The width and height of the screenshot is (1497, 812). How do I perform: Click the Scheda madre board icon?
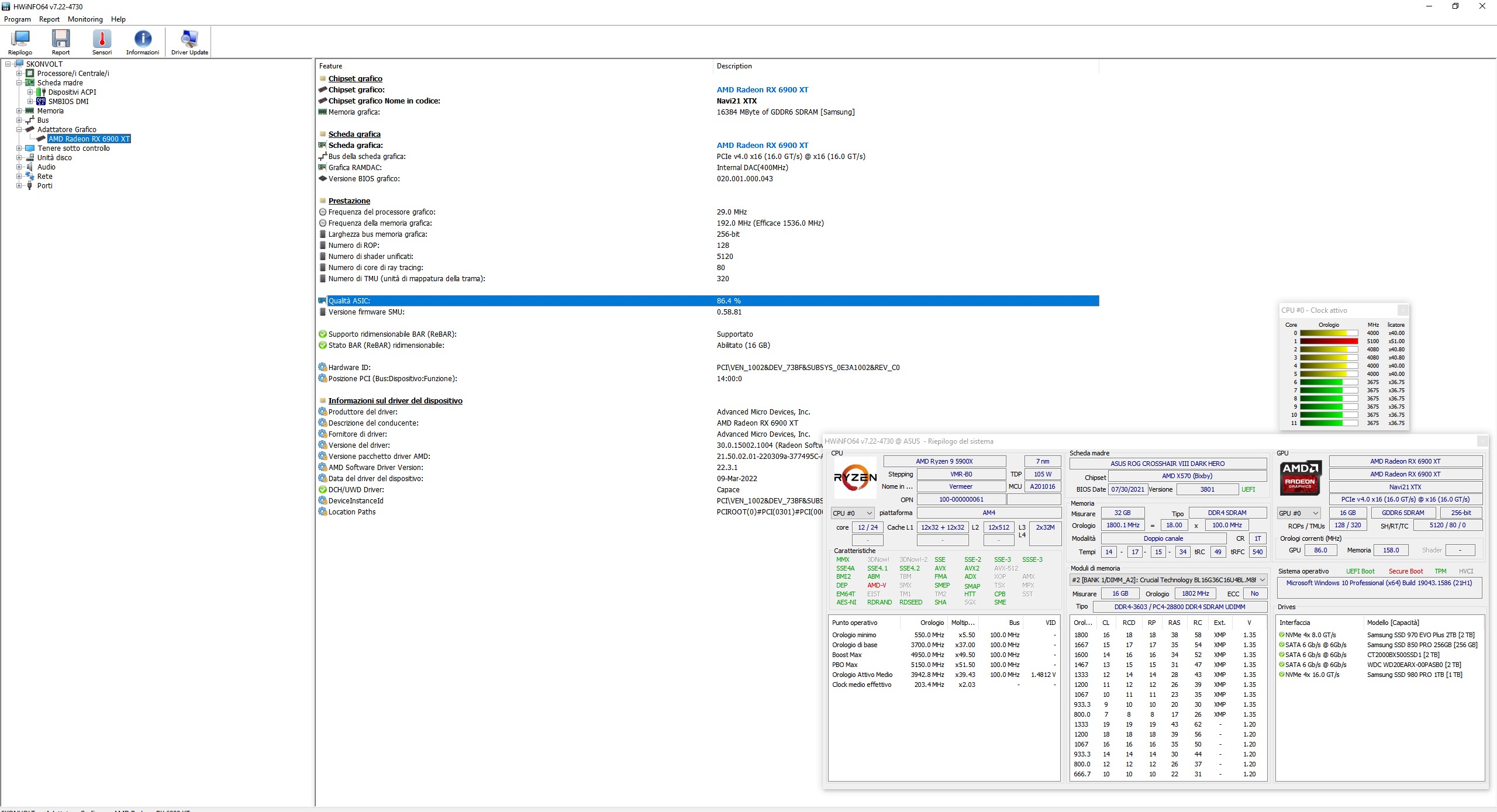(30, 82)
